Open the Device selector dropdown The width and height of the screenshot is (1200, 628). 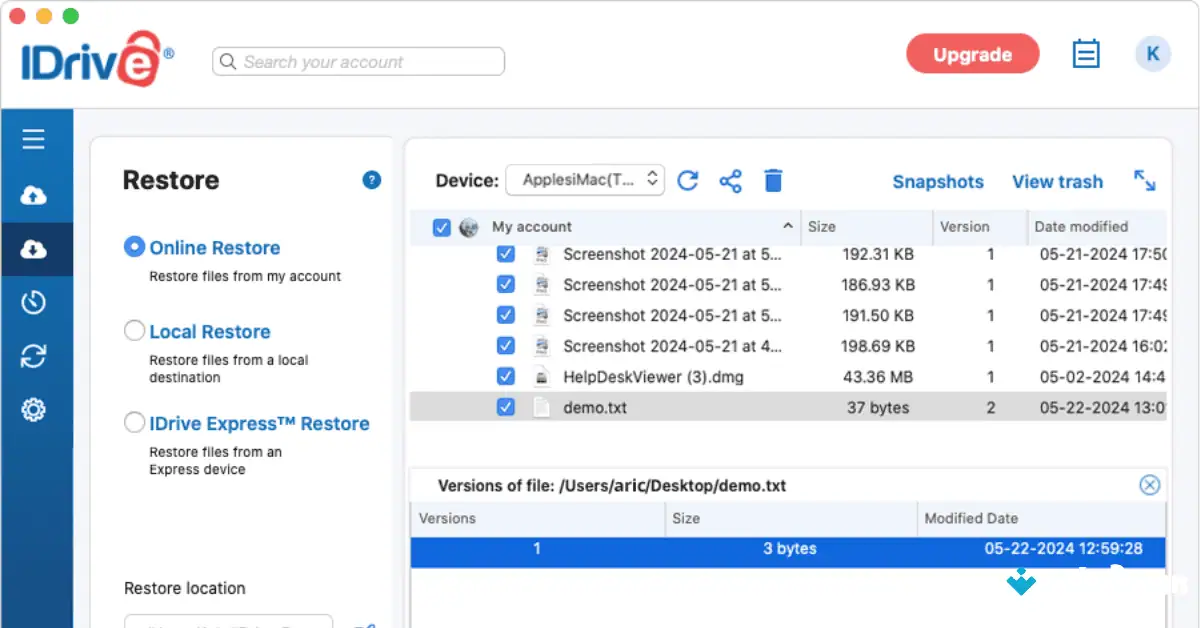(585, 180)
